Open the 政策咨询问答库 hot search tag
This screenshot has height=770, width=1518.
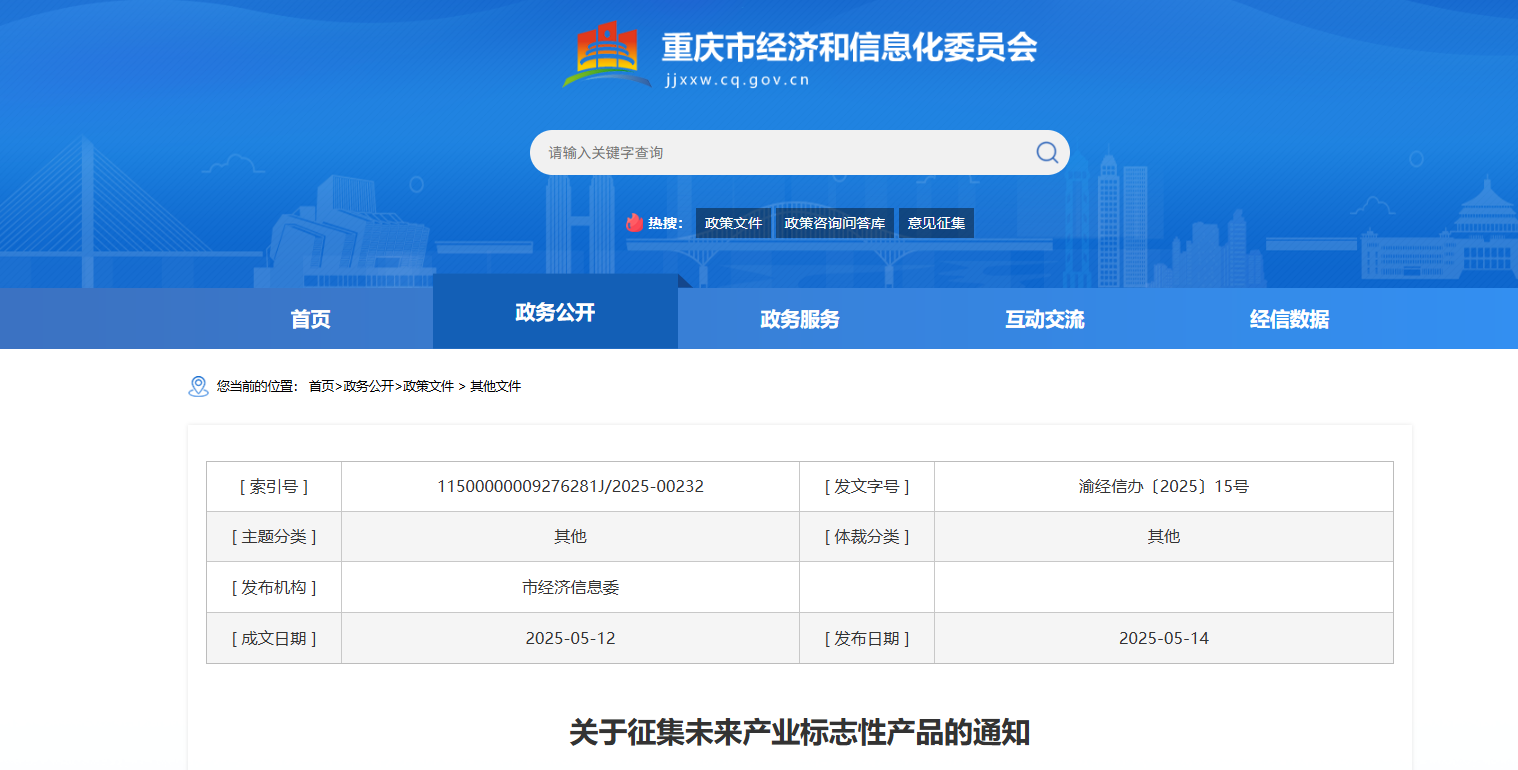pyautogui.click(x=834, y=223)
